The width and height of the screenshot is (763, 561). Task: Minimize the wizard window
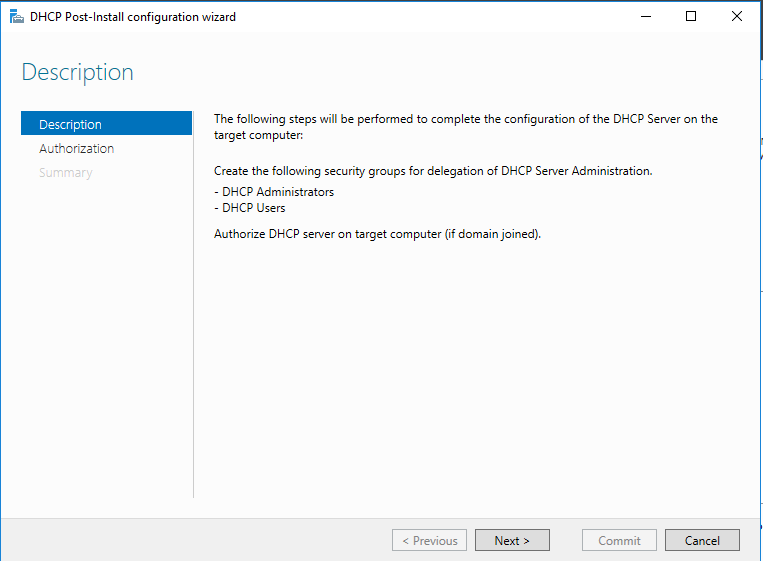(646, 17)
